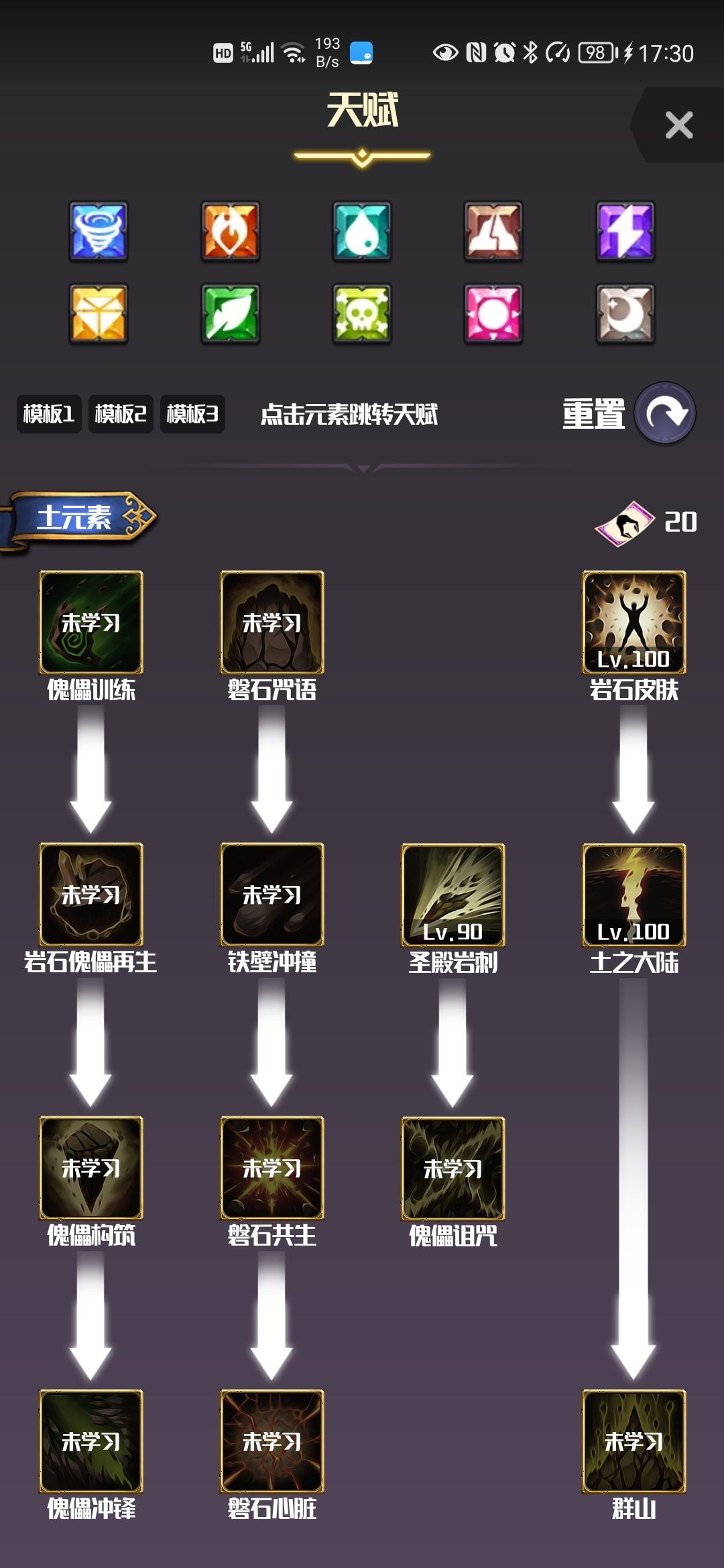Select the pink sun element icon
Screen dimensions: 724x1568
tap(493, 314)
